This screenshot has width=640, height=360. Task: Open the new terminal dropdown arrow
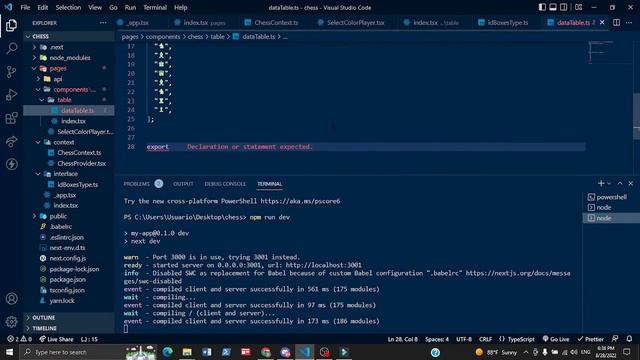[609, 184]
